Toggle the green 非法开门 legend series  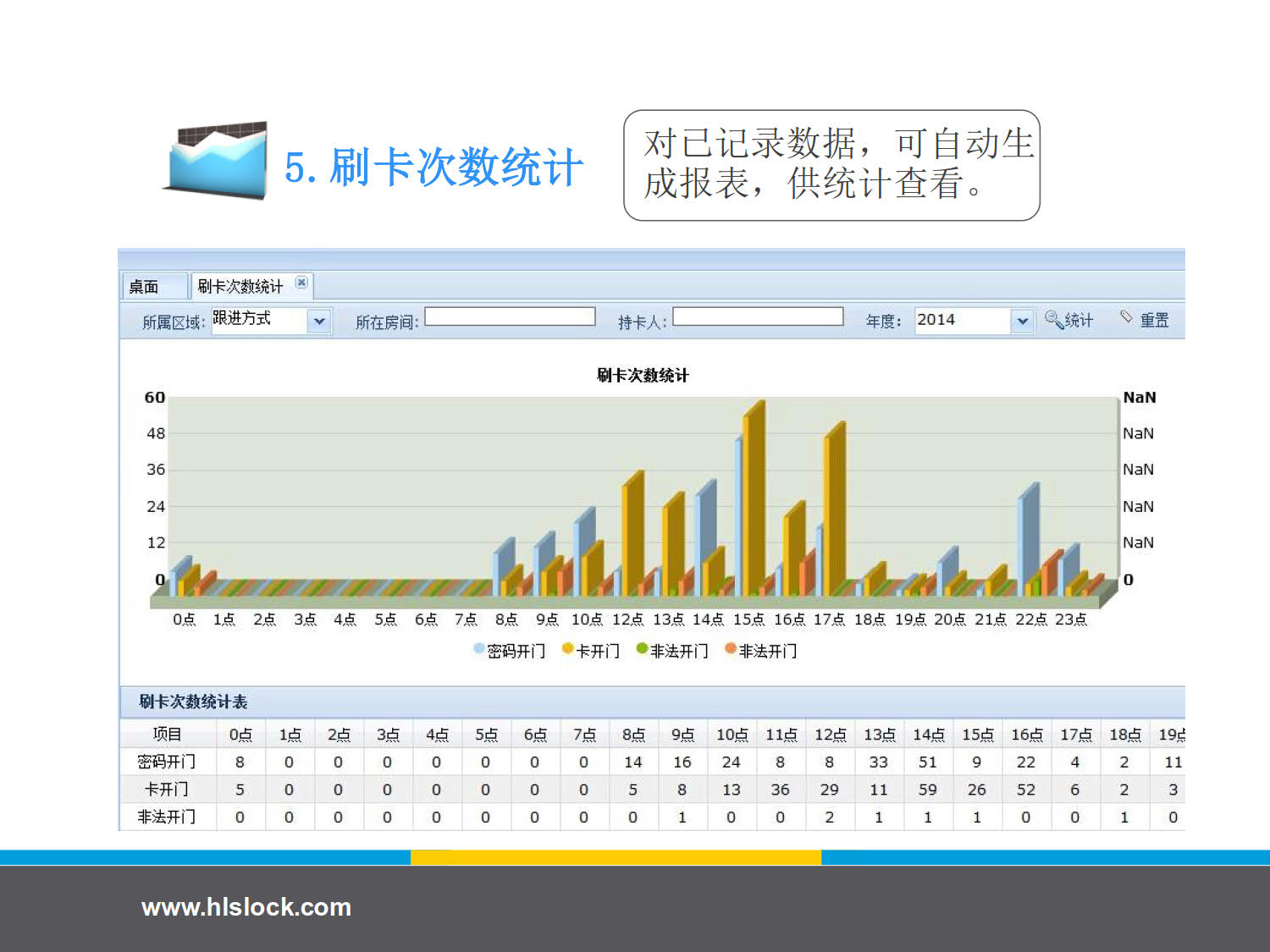pos(672,651)
